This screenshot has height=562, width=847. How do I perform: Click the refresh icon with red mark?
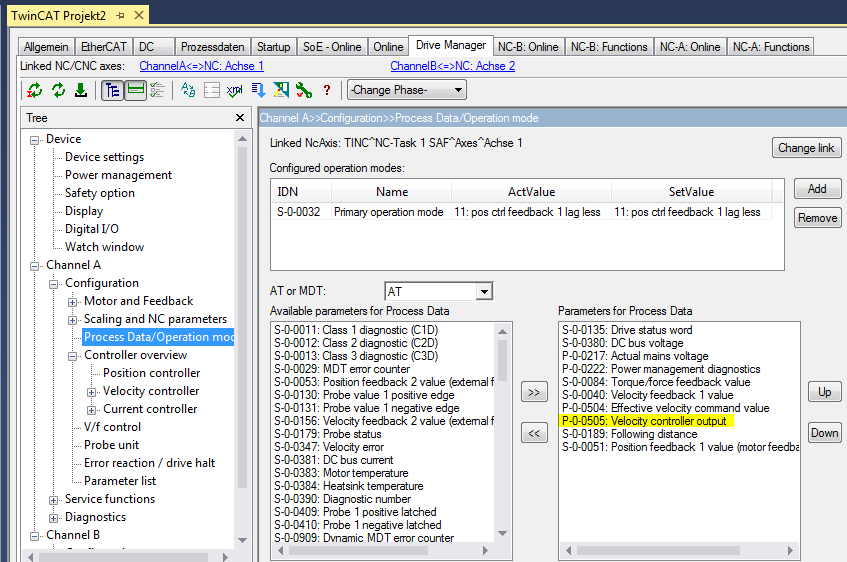(35, 90)
